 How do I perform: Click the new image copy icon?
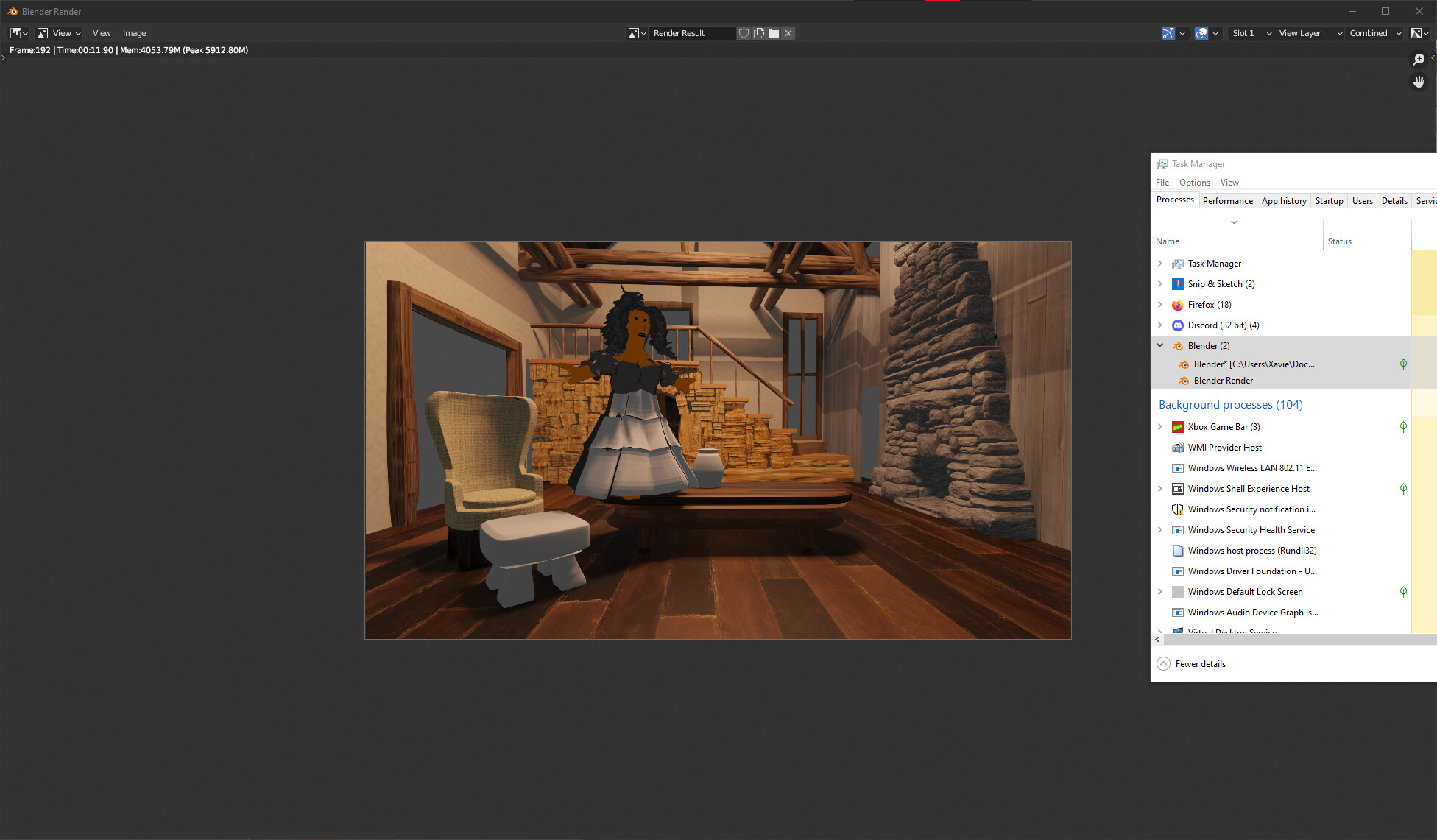pyautogui.click(x=758, y=33)
